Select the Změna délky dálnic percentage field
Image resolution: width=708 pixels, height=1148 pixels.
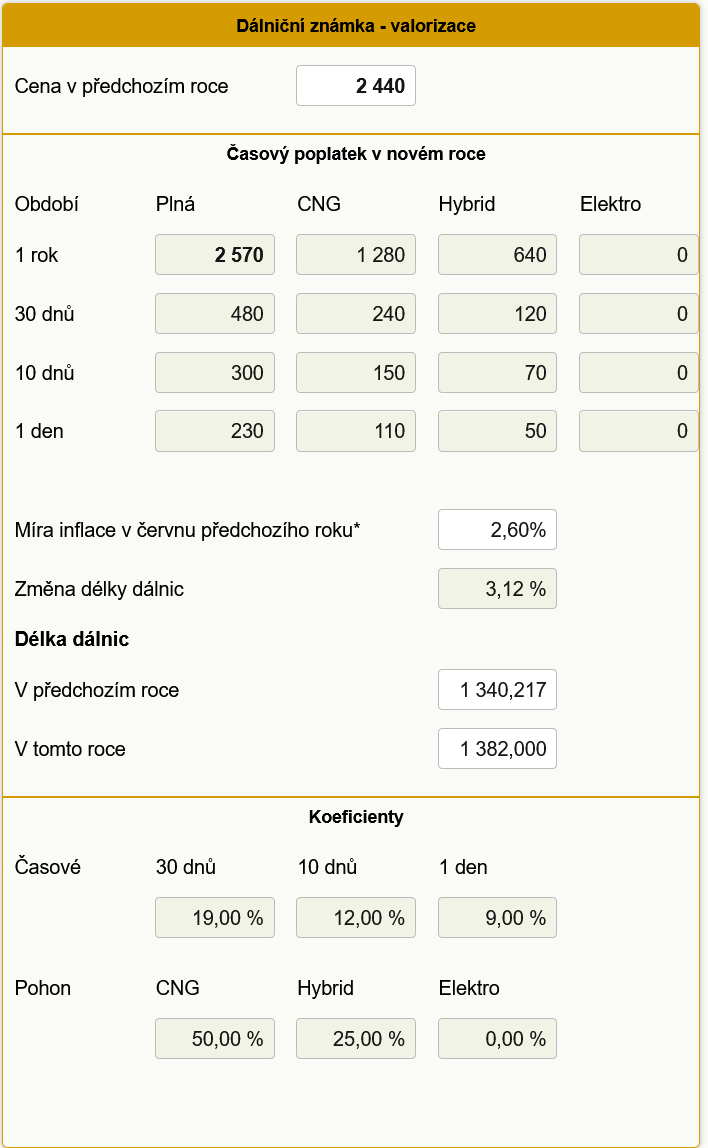497,589
